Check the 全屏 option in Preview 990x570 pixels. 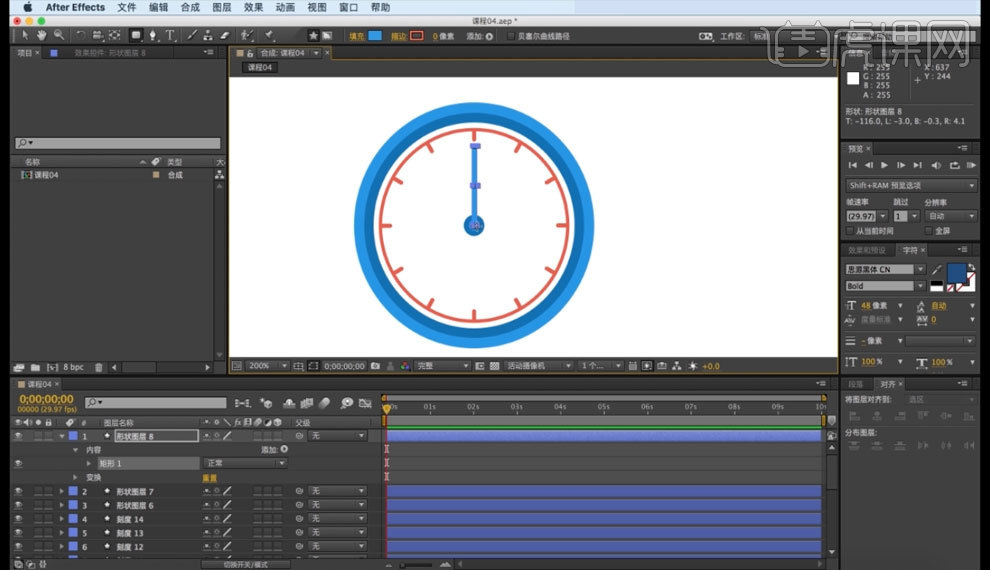tap(929, 231)
